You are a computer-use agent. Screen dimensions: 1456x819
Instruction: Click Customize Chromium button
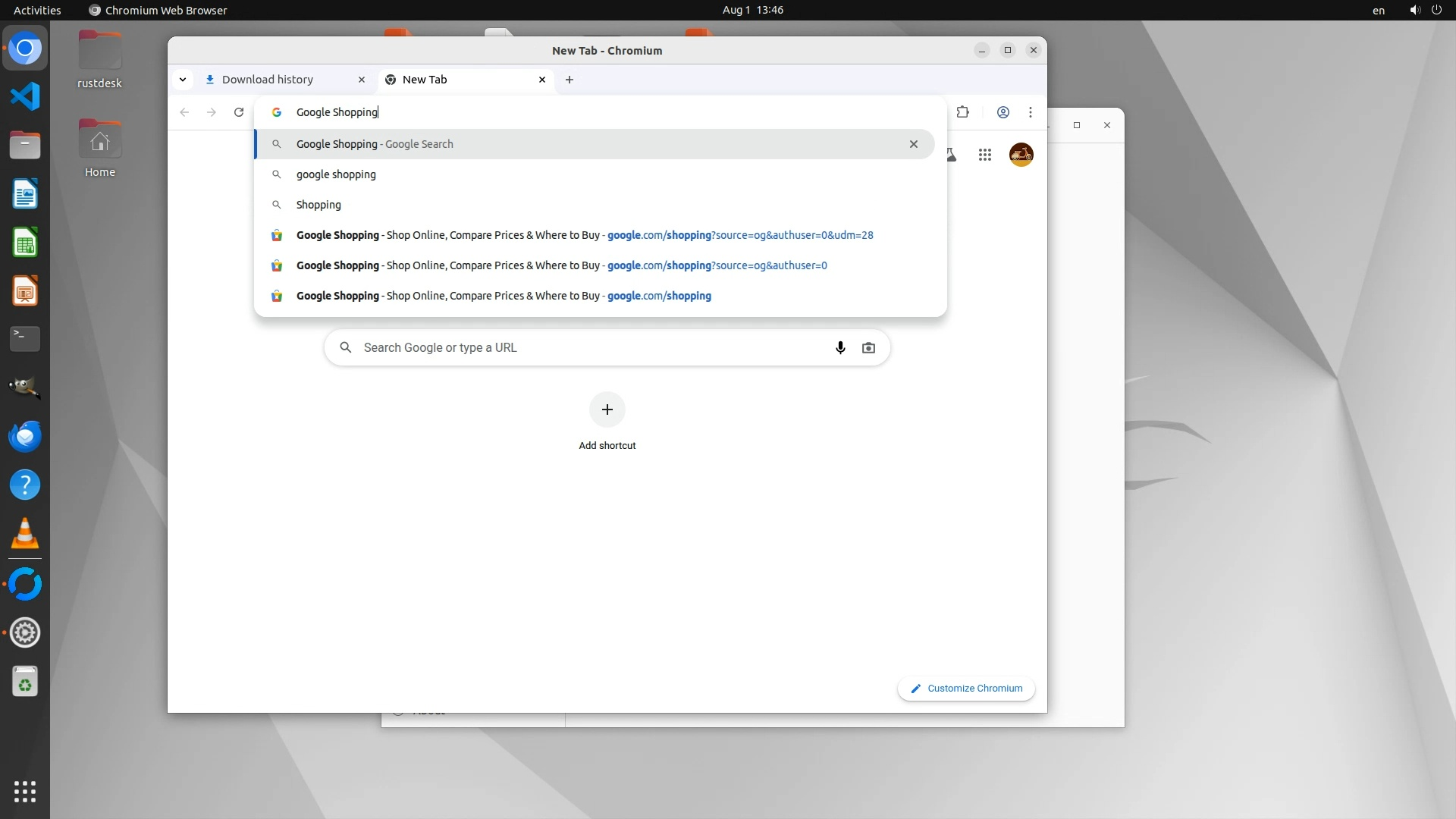pyautogui.click(x=966, y=689)
